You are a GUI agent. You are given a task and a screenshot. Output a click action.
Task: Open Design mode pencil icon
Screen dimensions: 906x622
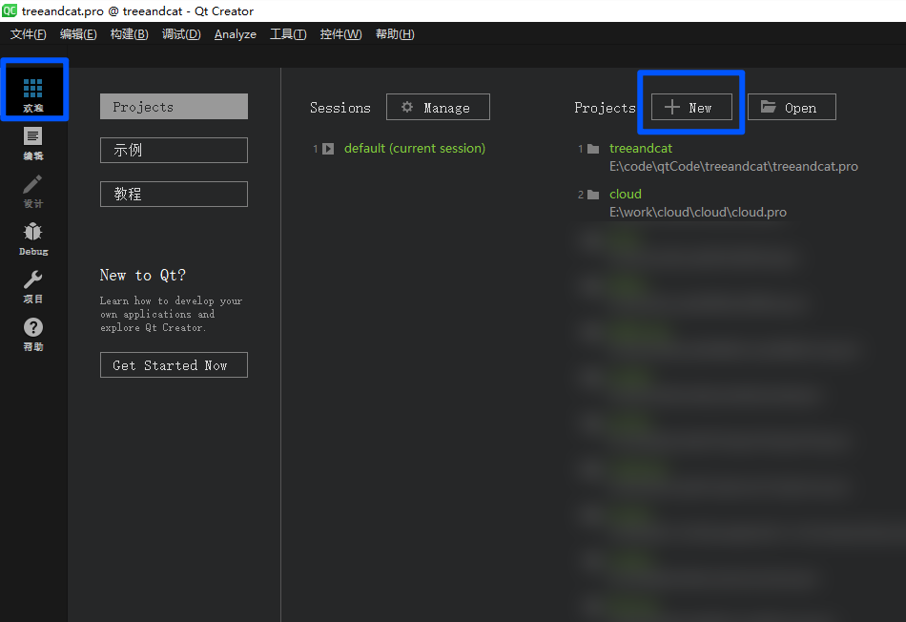coord(32,184)
